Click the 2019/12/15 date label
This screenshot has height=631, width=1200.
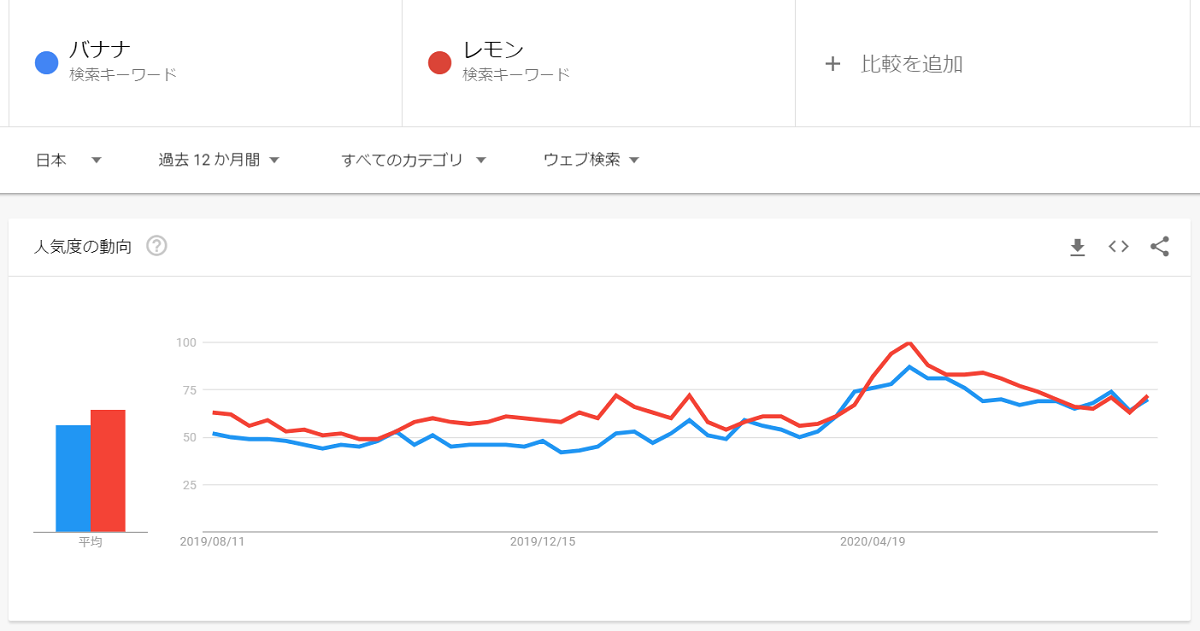pyautogui.click(x=542, y=541)
